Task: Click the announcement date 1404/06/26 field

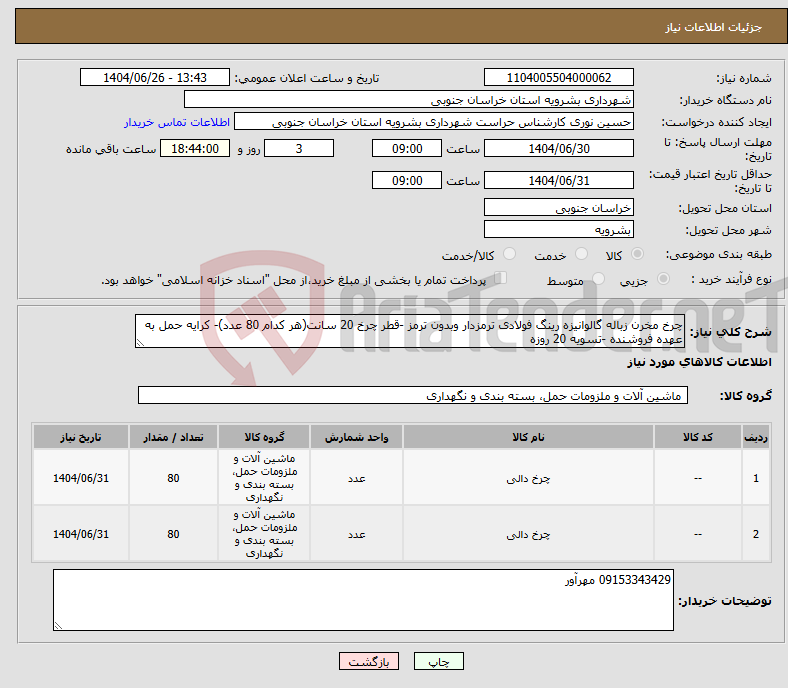Action: (x=155, y=77)
